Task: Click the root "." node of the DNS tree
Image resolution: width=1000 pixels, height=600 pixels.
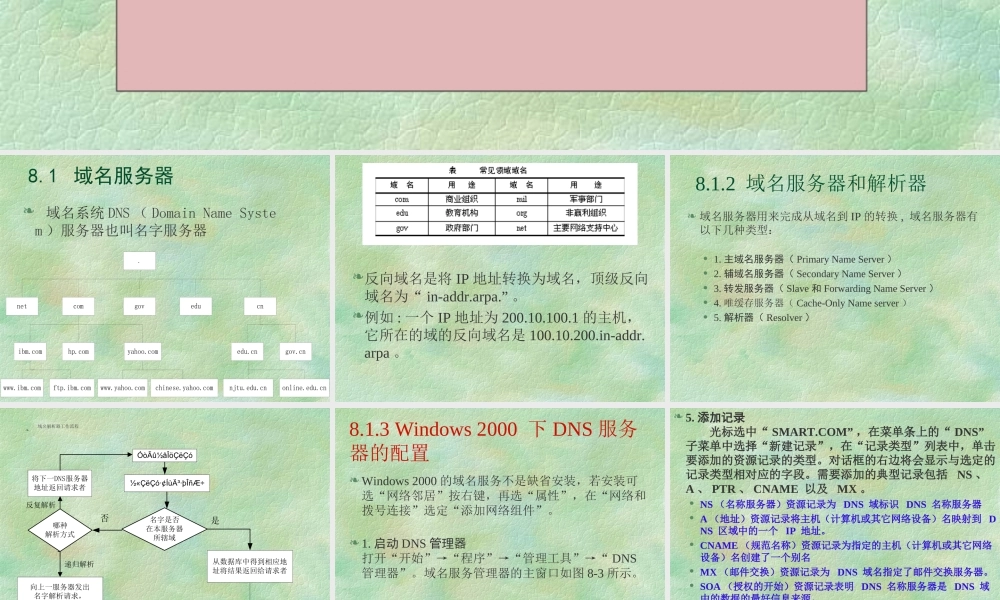Action: (139, 260)
